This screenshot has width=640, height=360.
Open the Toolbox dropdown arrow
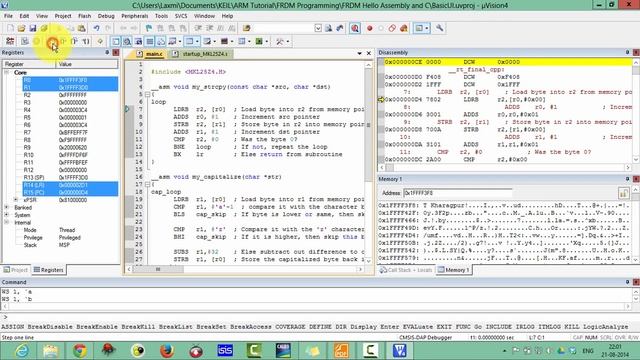point(287,41)
